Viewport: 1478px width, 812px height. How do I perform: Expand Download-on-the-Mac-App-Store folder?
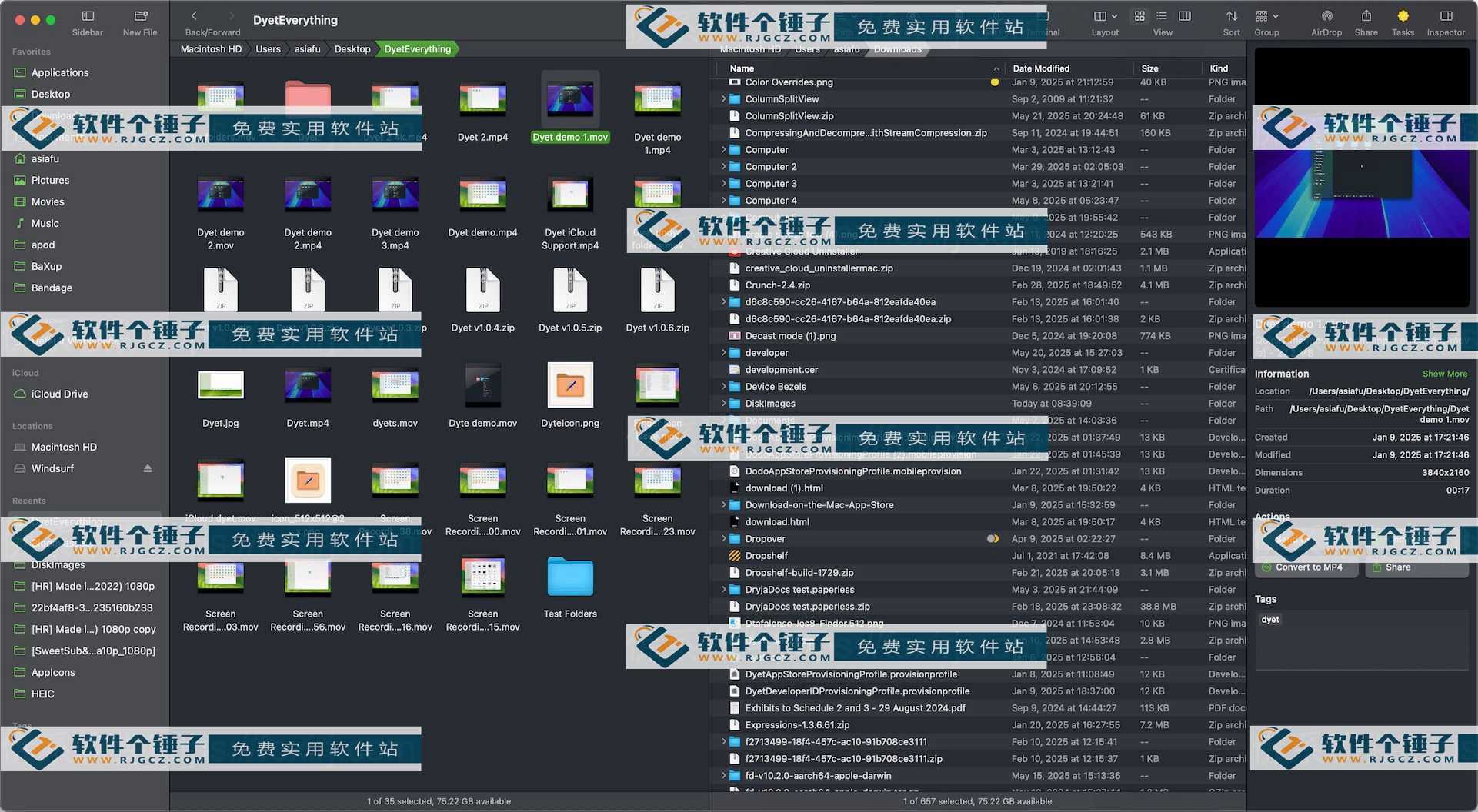(x=723, y=504)
